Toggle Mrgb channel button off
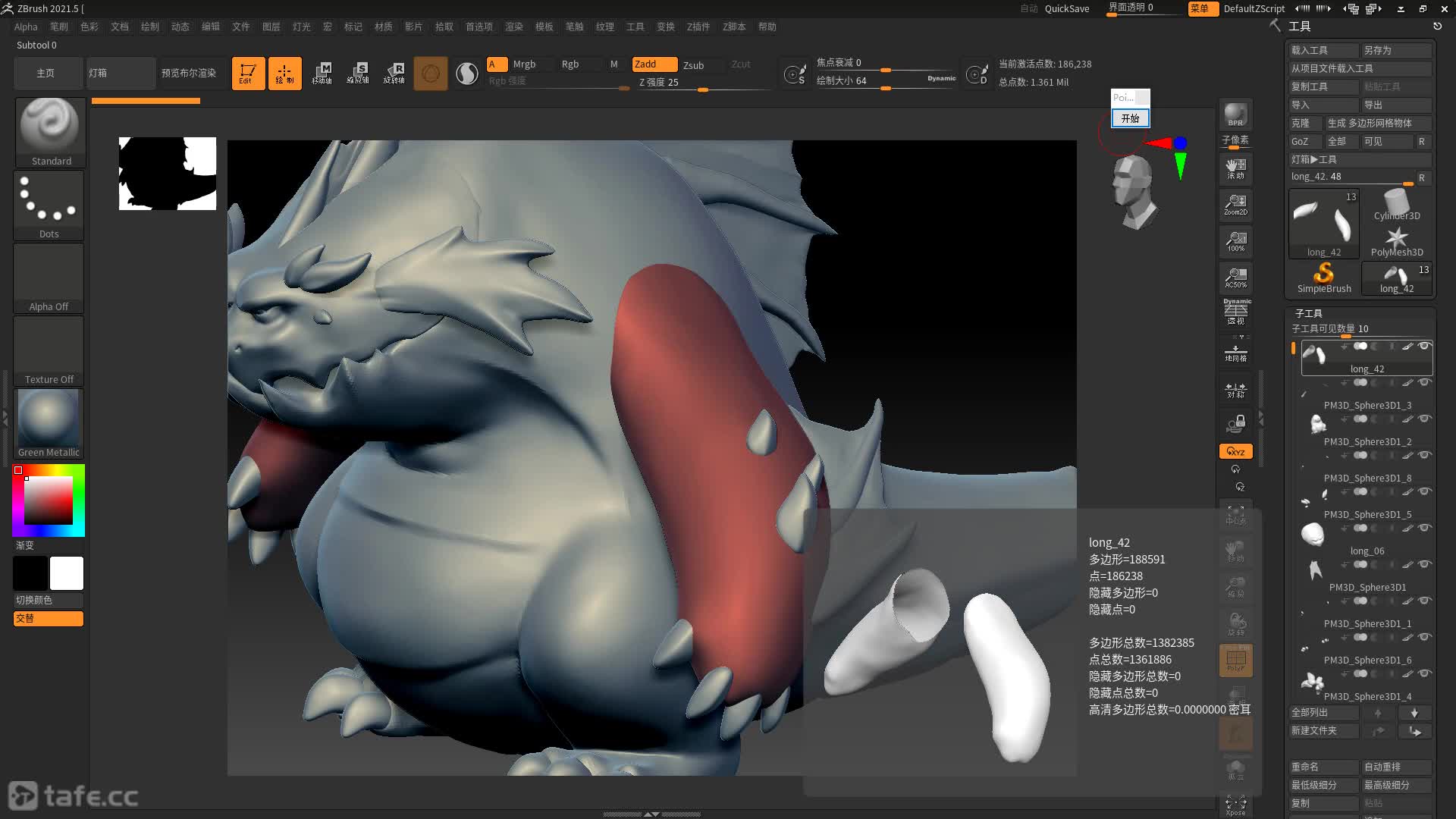Screen dimensions: 1456x819 (523, 63)
